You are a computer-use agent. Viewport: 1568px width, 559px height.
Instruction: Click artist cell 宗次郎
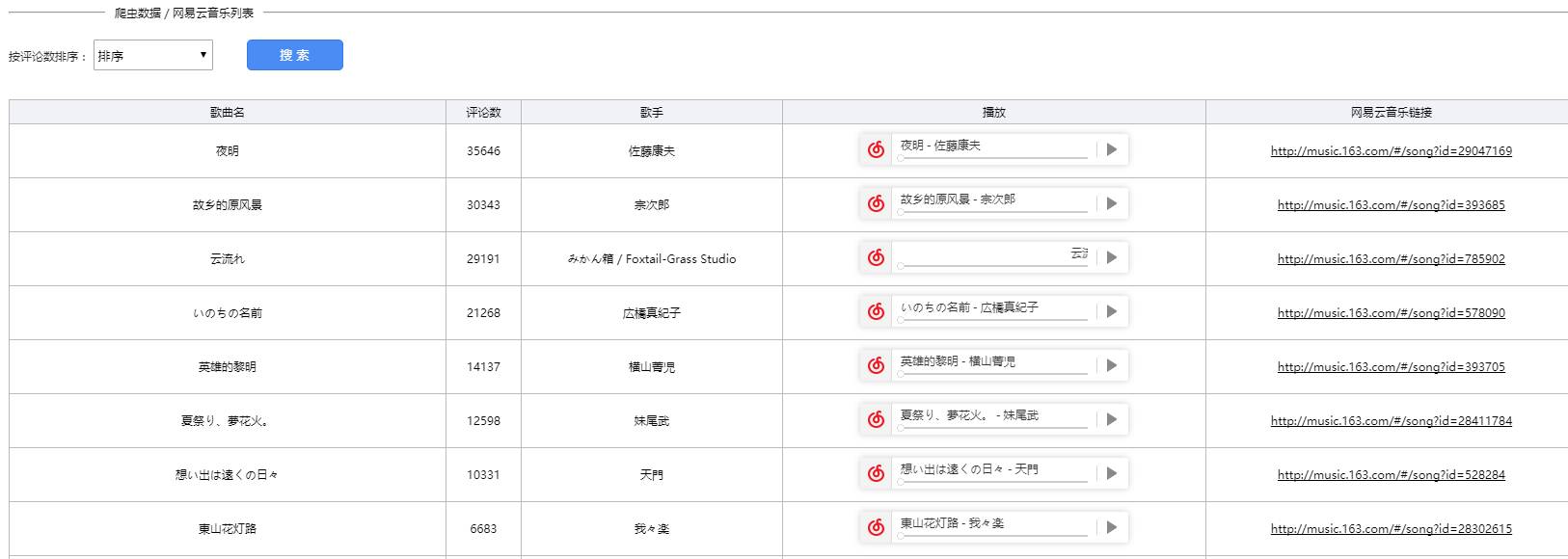652,205
